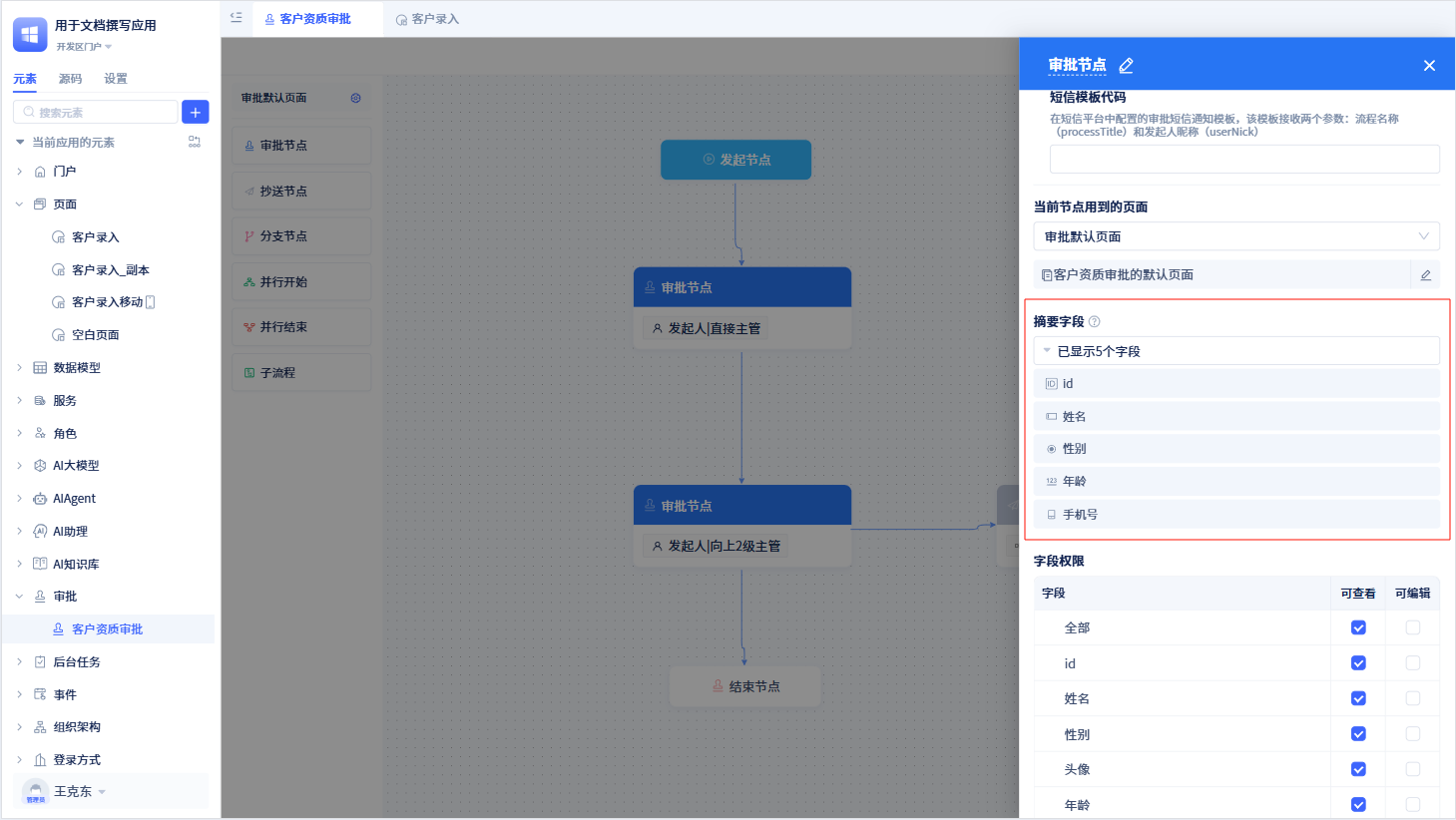
Task: Open the 客户录入_副本 page
Action: coord(111,270)
